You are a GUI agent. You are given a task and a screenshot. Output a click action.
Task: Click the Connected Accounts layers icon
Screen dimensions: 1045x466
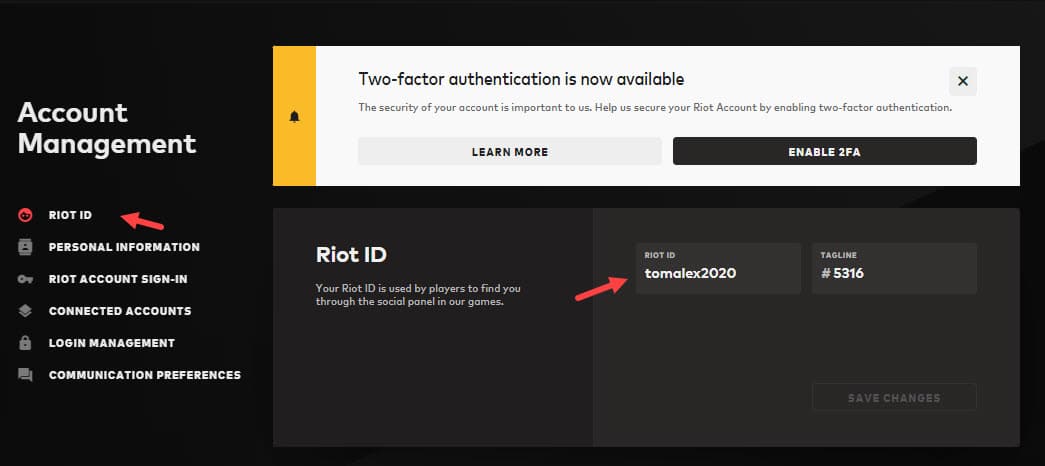pyautogui.click(x=25, y=311)
